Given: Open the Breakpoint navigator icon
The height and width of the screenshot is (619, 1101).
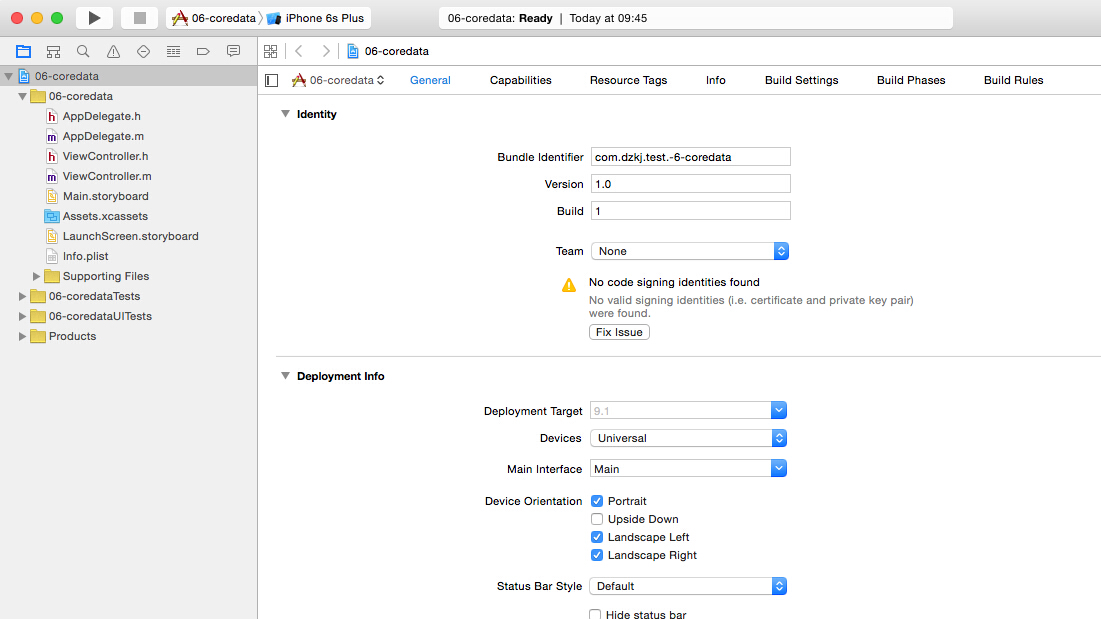Looking at the screenshot, I should click(203, 51).
